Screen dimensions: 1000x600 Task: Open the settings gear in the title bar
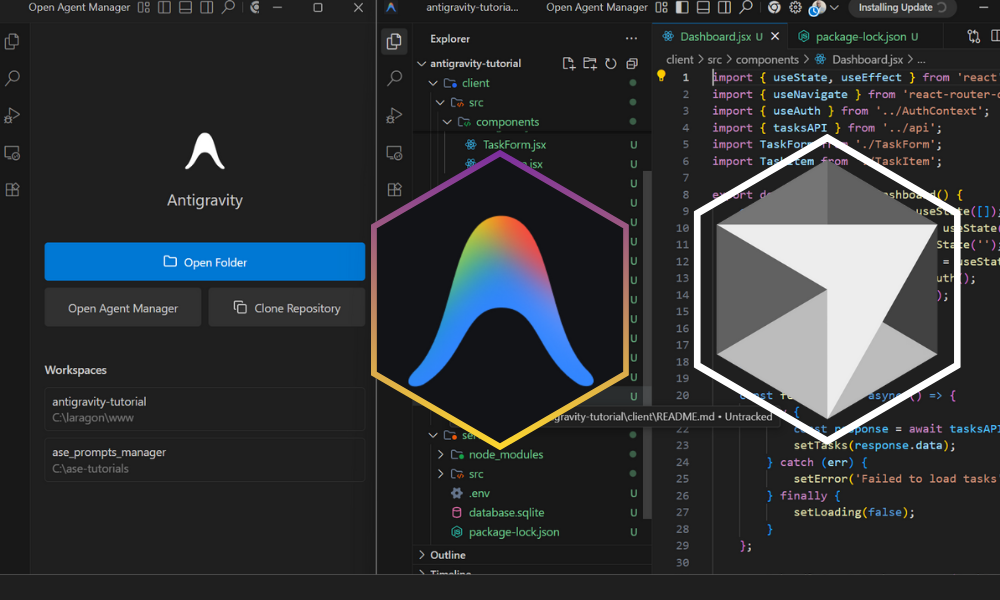[x=796, y=8]
